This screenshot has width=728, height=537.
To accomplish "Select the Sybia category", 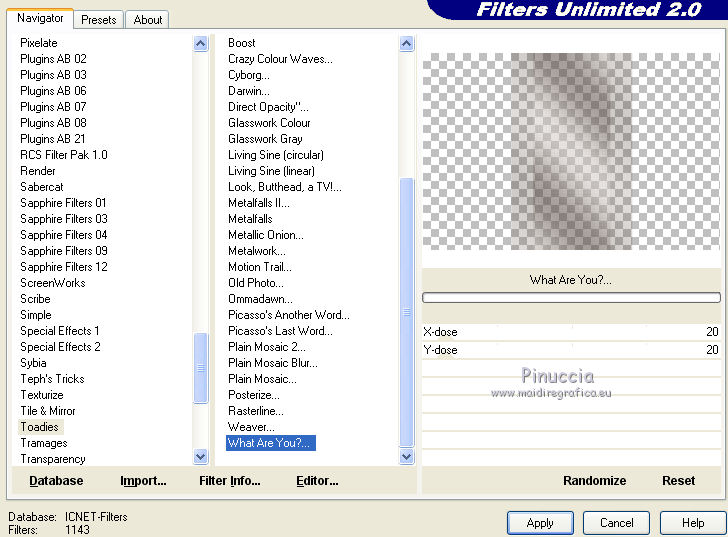I will pos(33,363).
